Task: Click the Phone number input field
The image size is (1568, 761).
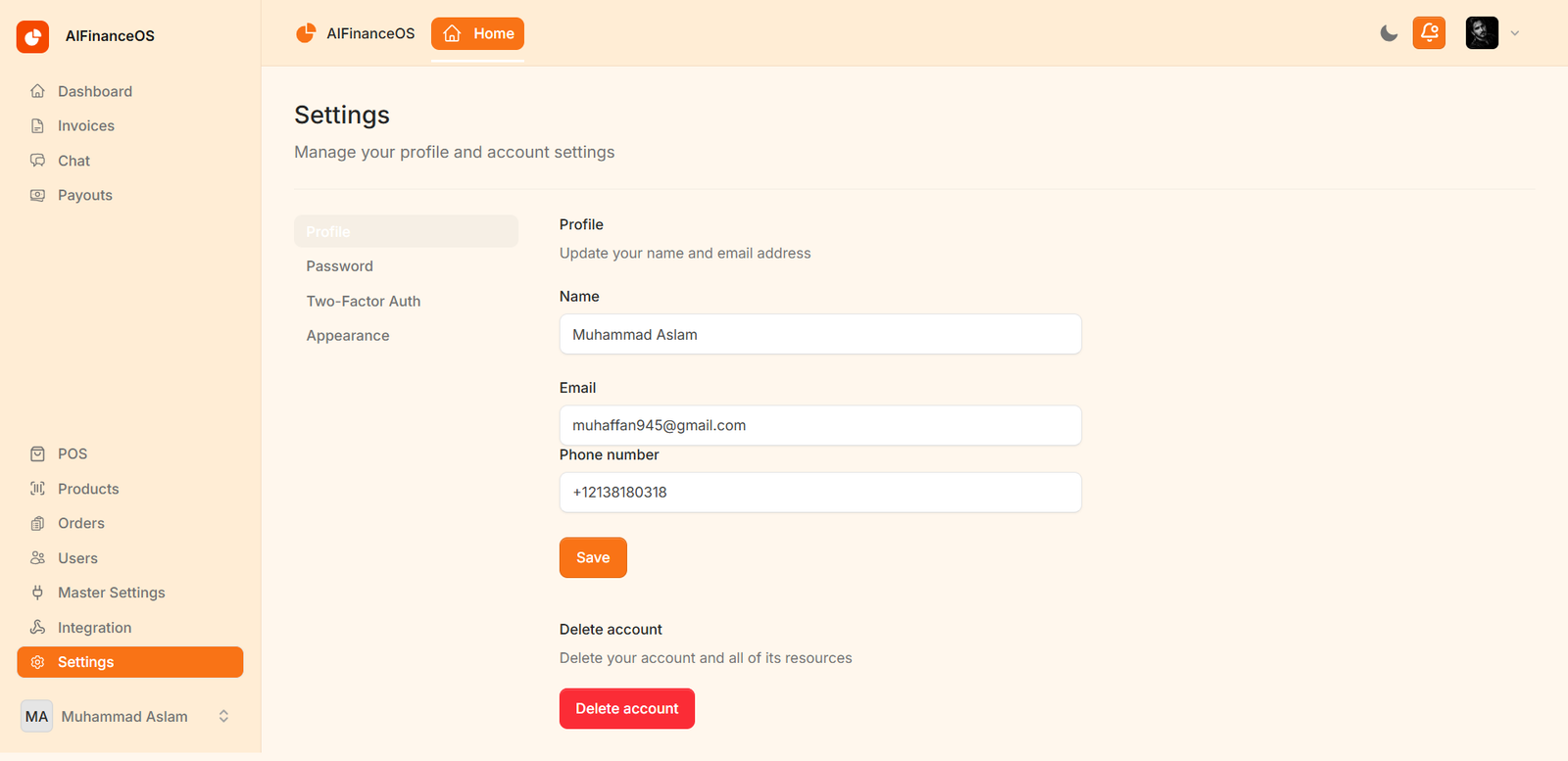Action: click(x=820, y=492)
